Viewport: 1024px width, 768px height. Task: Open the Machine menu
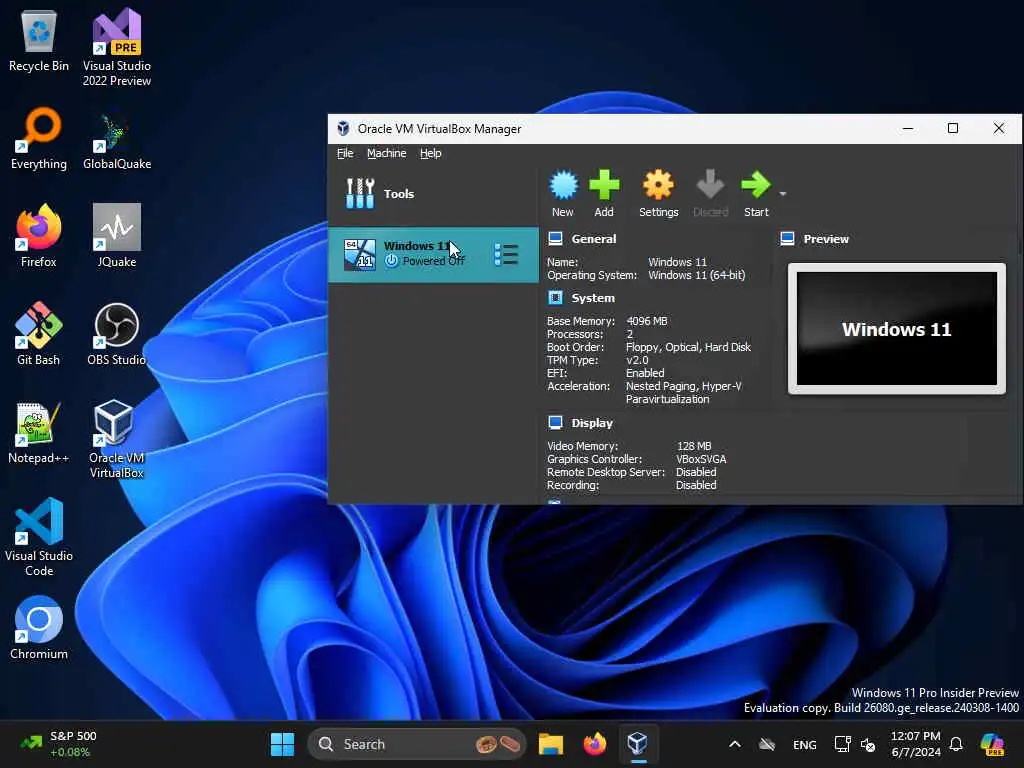pyautogui.click(x=387, y=153)
